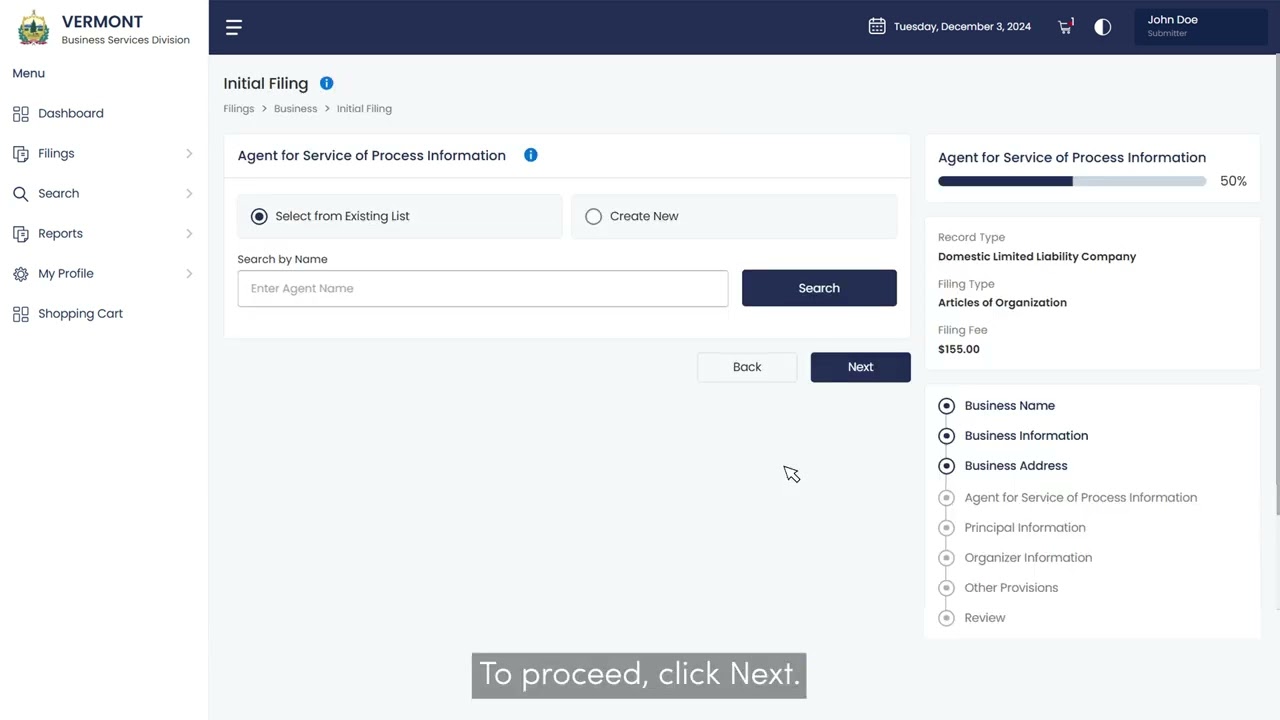Go to Shopping Cart in the sidebar
Viewport: 1280px width, 720px height.
point(80,314)
